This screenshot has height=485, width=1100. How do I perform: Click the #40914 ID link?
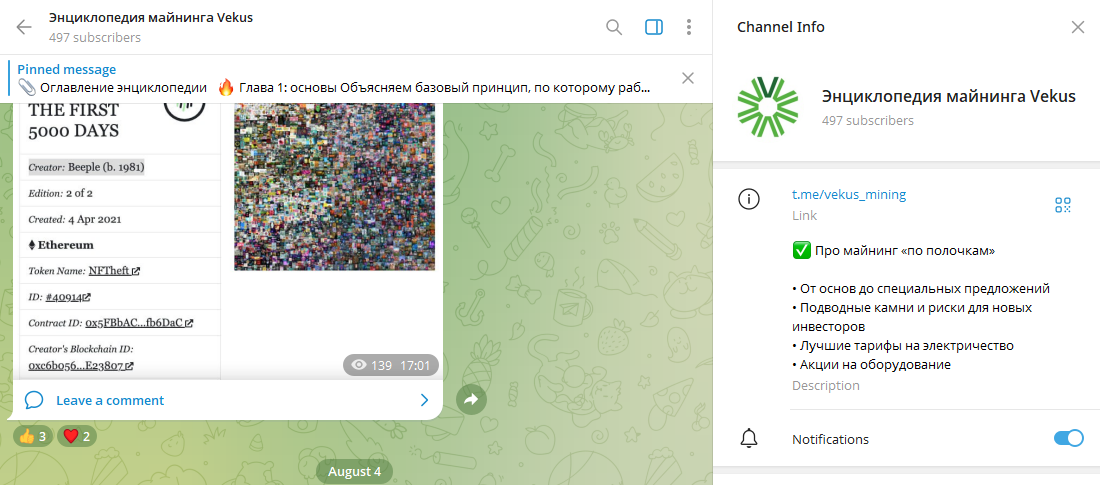point(68,297)
